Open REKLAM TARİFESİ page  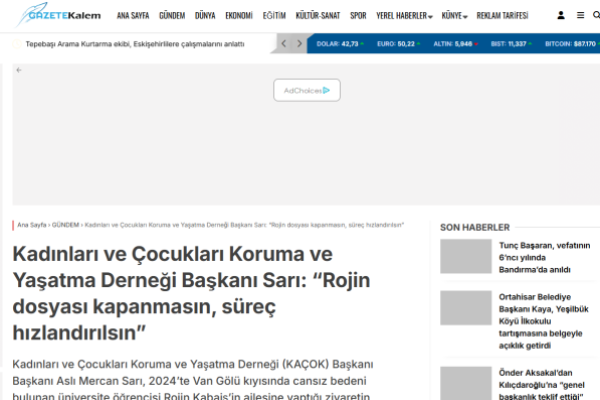pos(502,16)
